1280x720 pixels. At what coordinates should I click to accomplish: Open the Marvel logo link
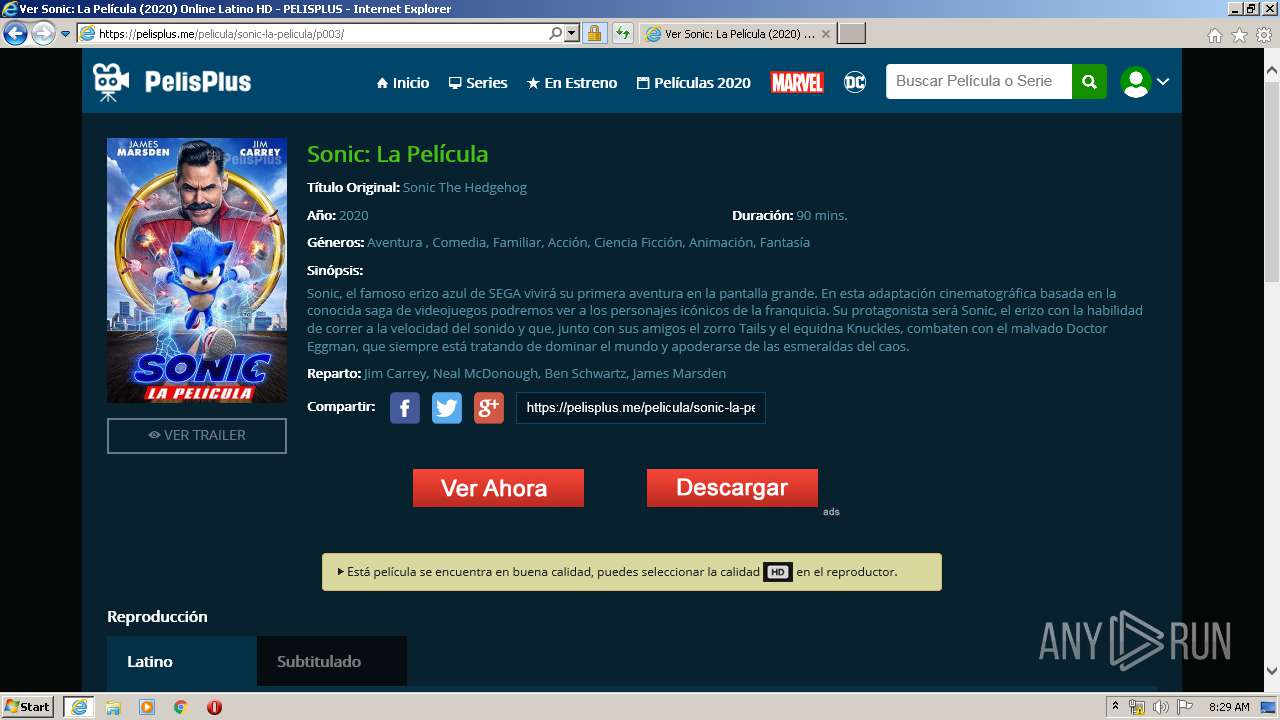tap(797, 82)
